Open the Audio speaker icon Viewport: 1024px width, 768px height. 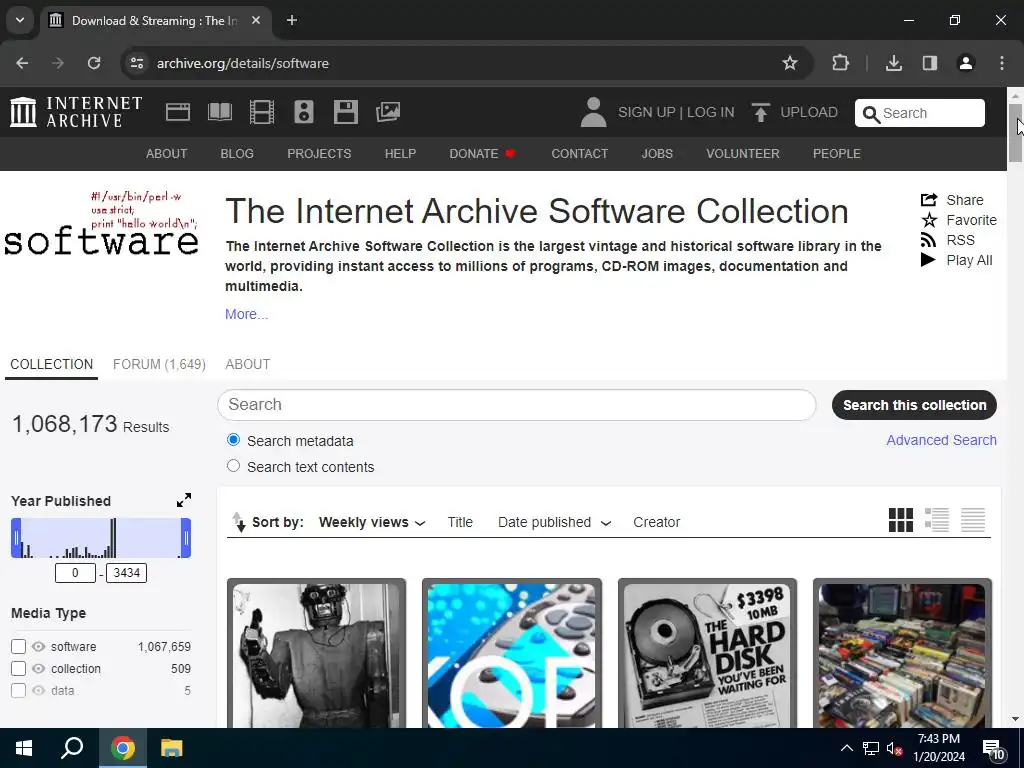tap(304, 112)
